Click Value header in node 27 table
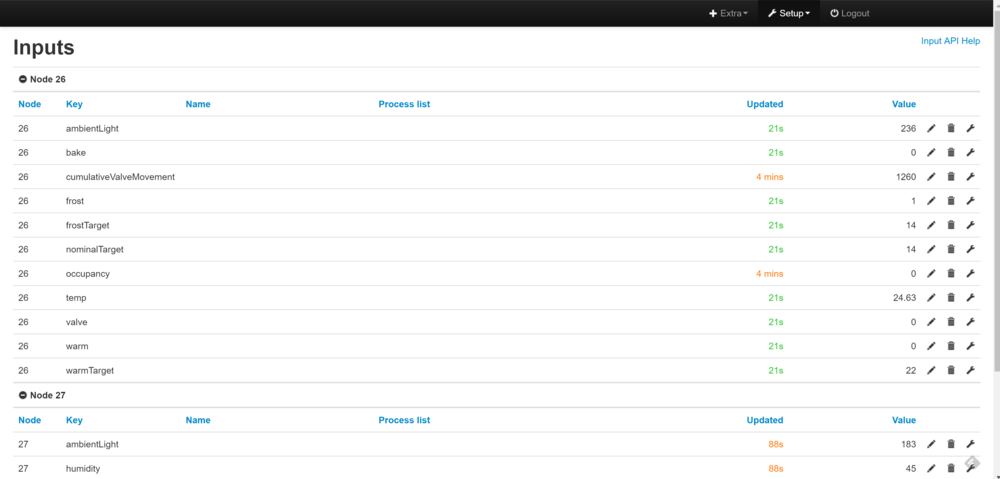This screenshot has width=1000, height=479. (x=904, y=420)
